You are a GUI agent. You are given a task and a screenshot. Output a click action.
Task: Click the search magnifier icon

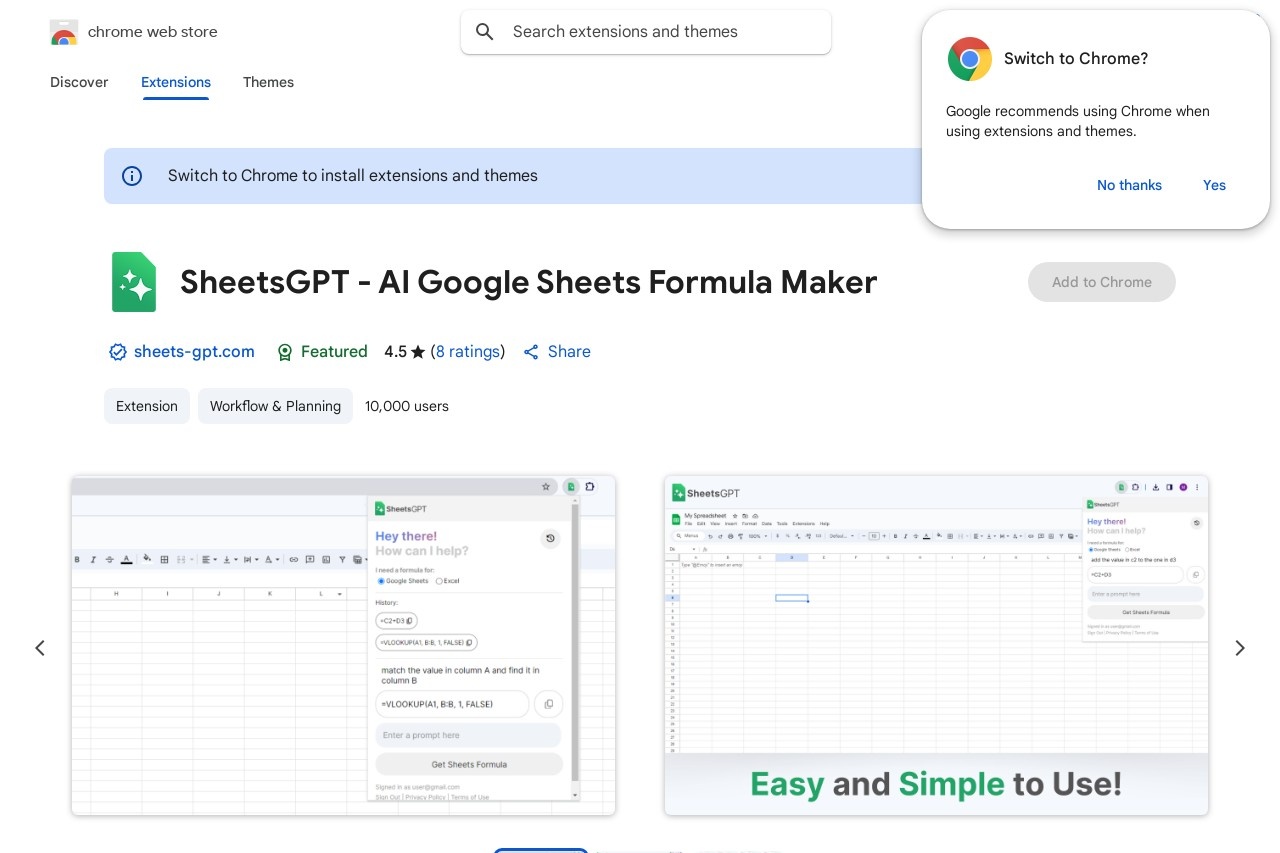coord(485,32)
